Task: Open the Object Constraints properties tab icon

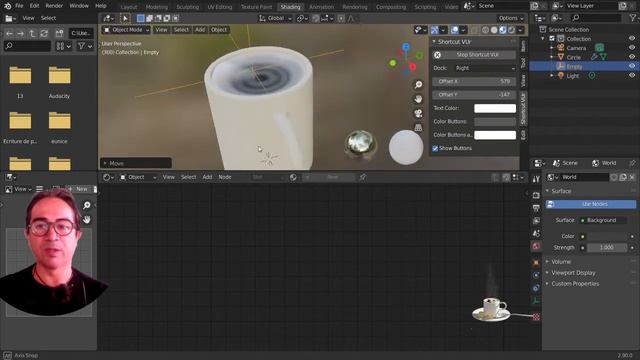Action: click(x=536, y=288)
